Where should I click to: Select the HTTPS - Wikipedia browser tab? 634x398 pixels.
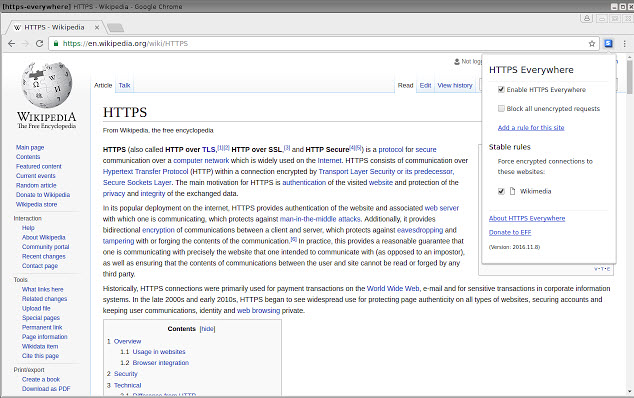(x=55, y=27)
